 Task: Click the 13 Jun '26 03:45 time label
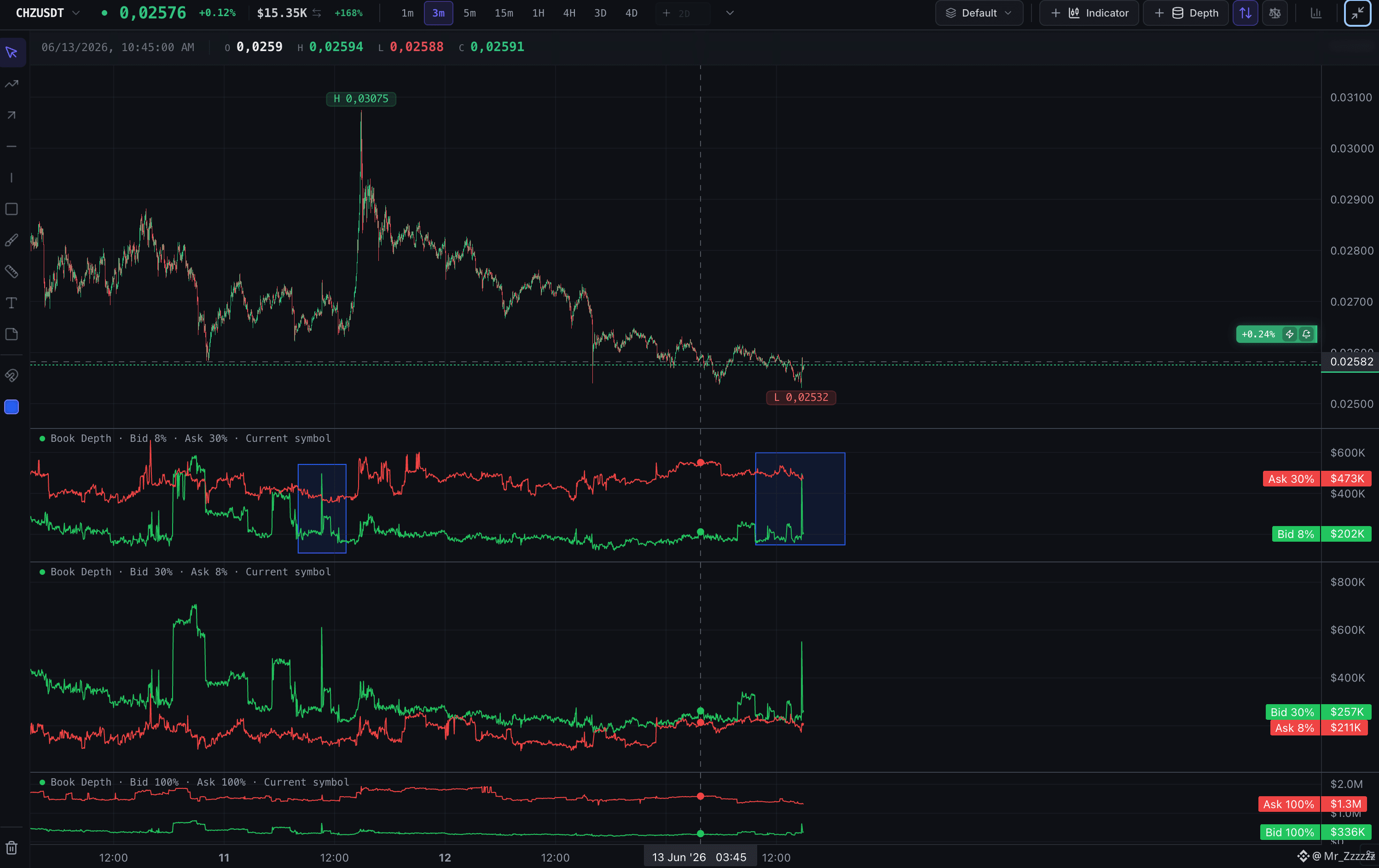(699, 857)
